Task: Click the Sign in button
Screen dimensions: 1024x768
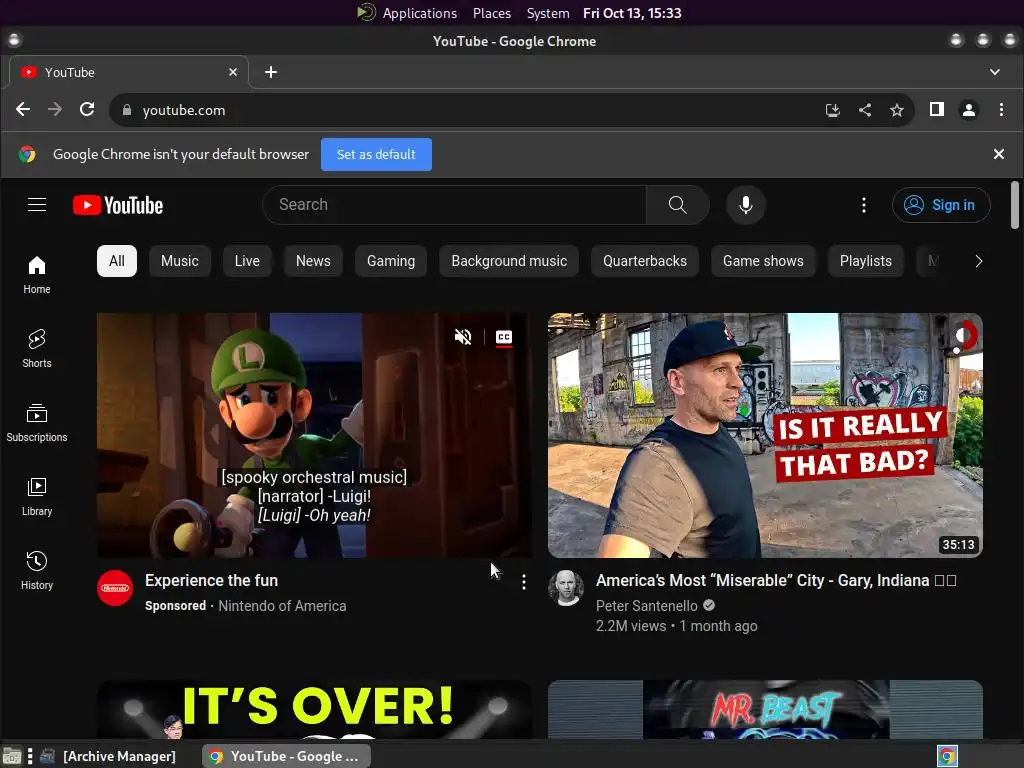Action: 941,205
